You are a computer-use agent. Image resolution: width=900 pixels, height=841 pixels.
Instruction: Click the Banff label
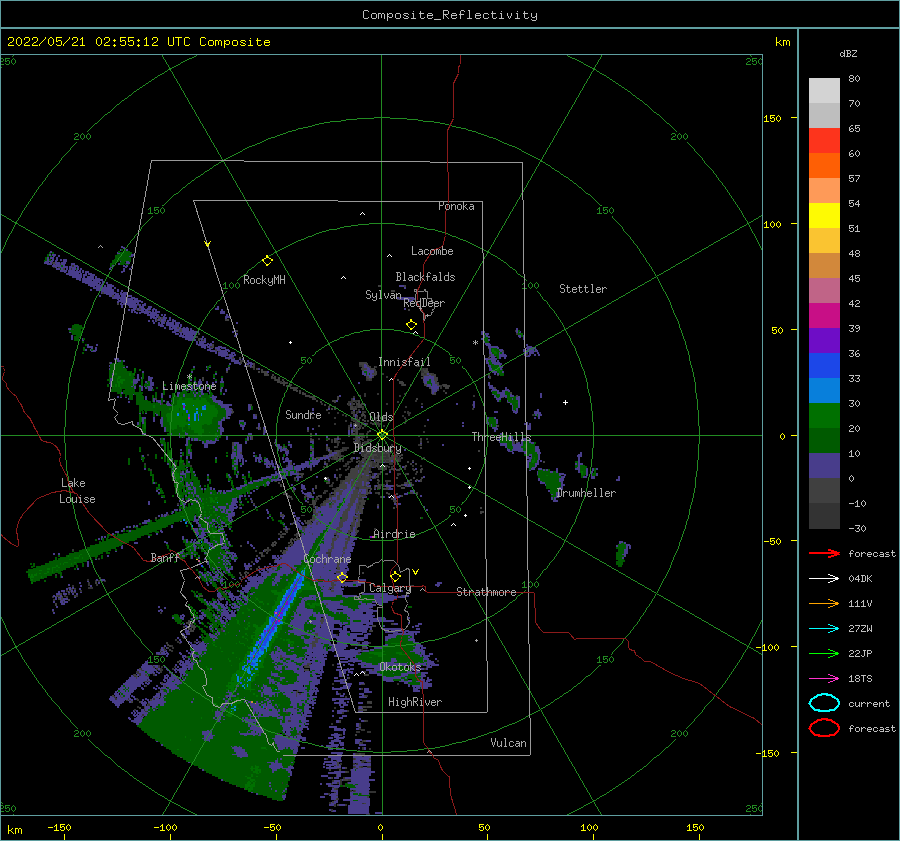pyautogui.click(x=165, y=557)
